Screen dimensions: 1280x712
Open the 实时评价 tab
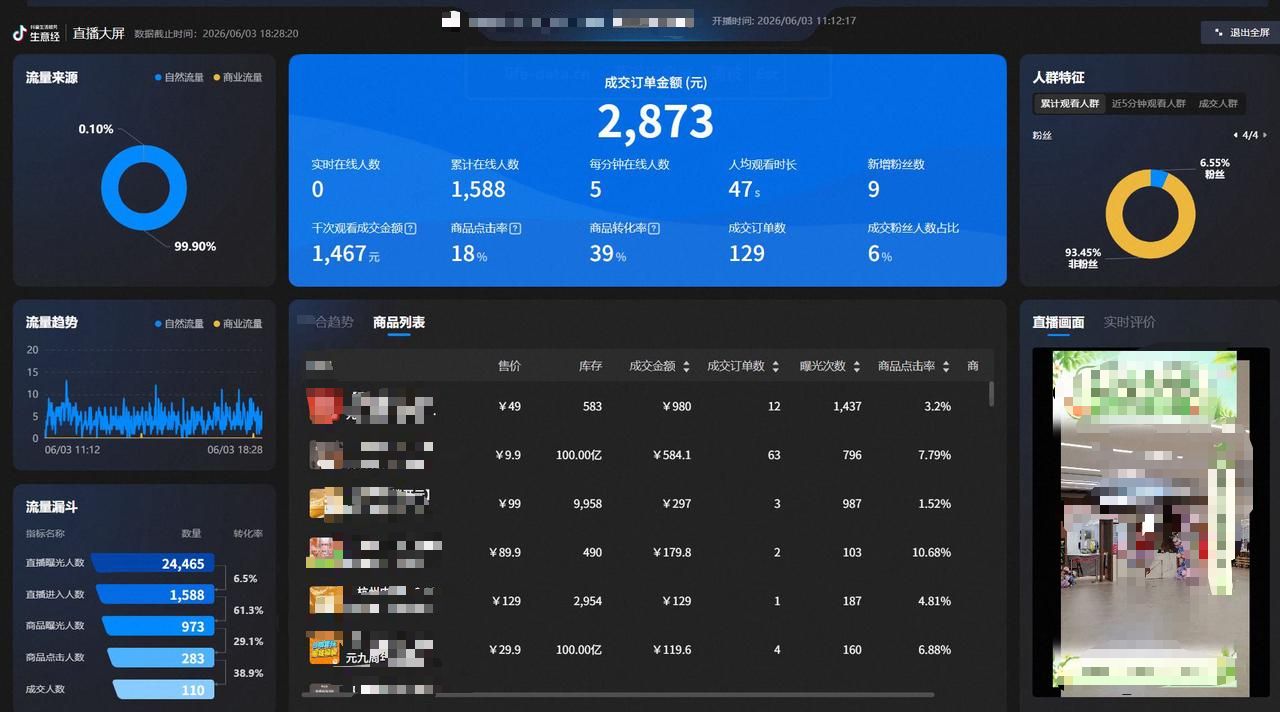point(1129,322)
